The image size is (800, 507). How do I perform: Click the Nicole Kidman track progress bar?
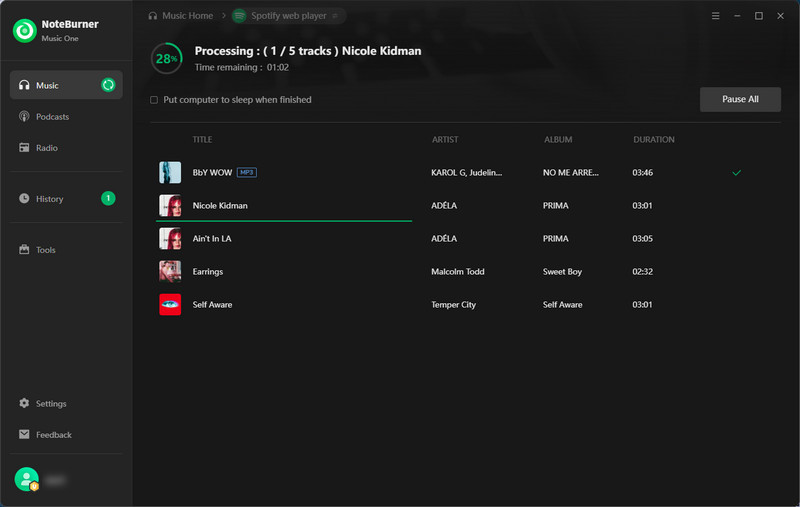click(x=284, y=221)
